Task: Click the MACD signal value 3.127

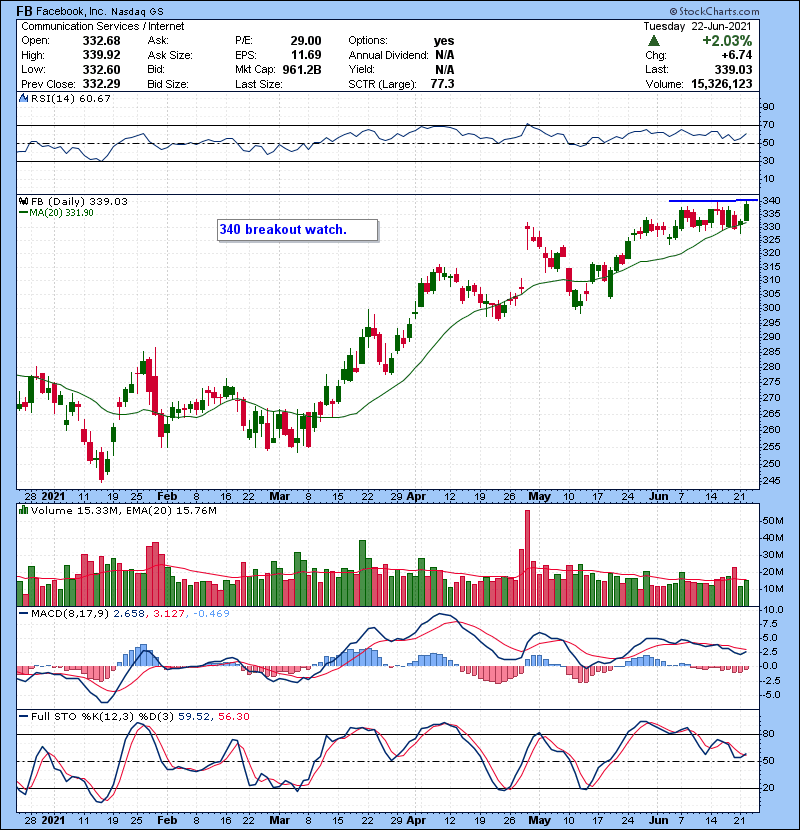Action: [x=169, y=614]
